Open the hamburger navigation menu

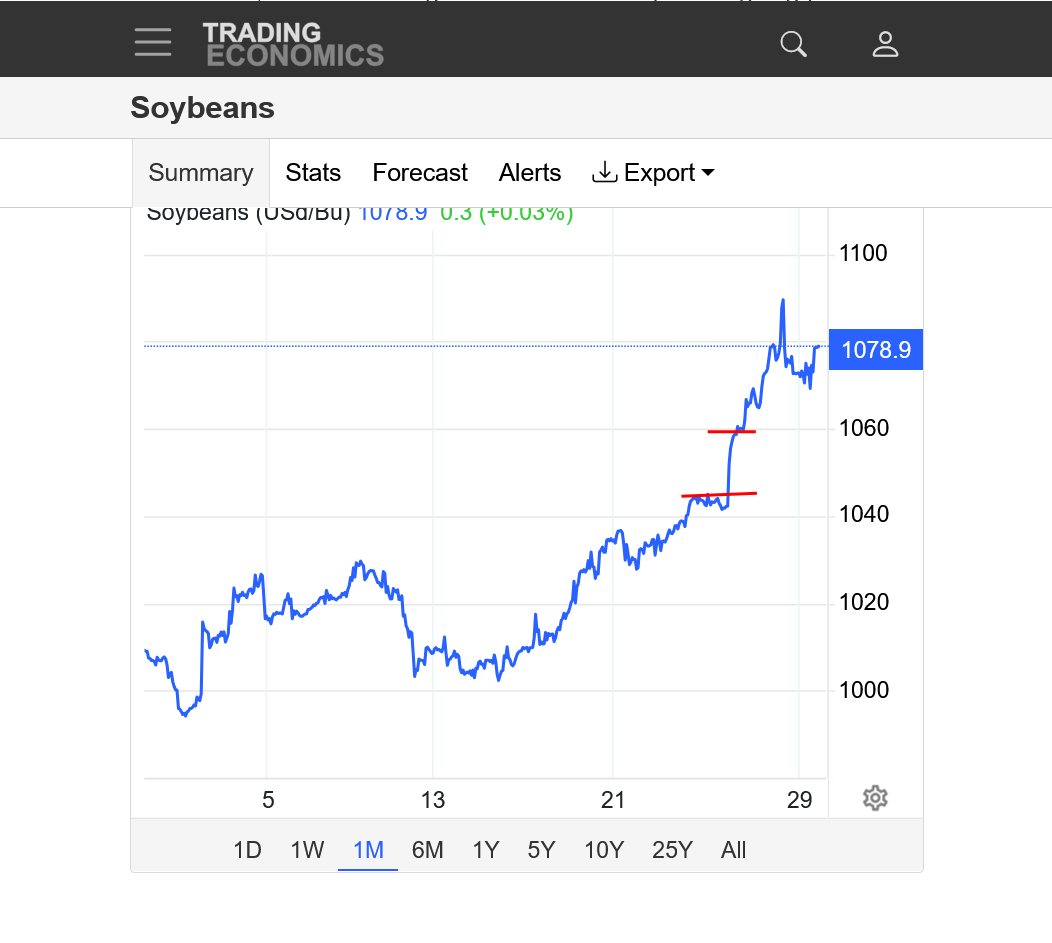click(153, 42)
